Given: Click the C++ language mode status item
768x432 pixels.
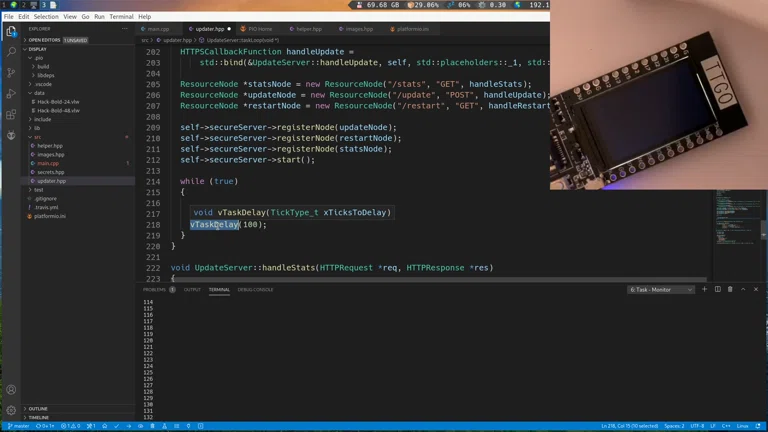Looking at the screenshot, I should 726,426.
